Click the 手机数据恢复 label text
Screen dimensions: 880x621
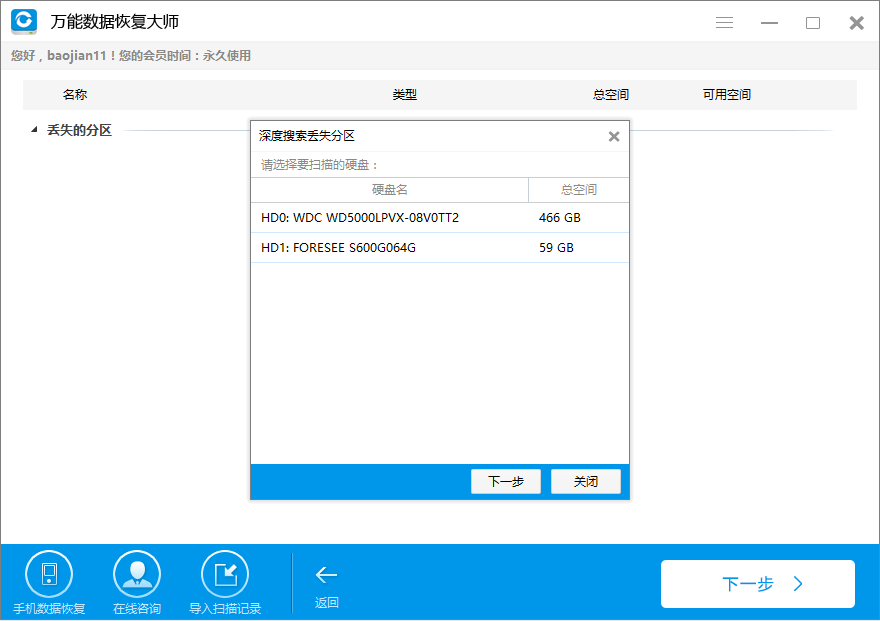click(49, 605)
